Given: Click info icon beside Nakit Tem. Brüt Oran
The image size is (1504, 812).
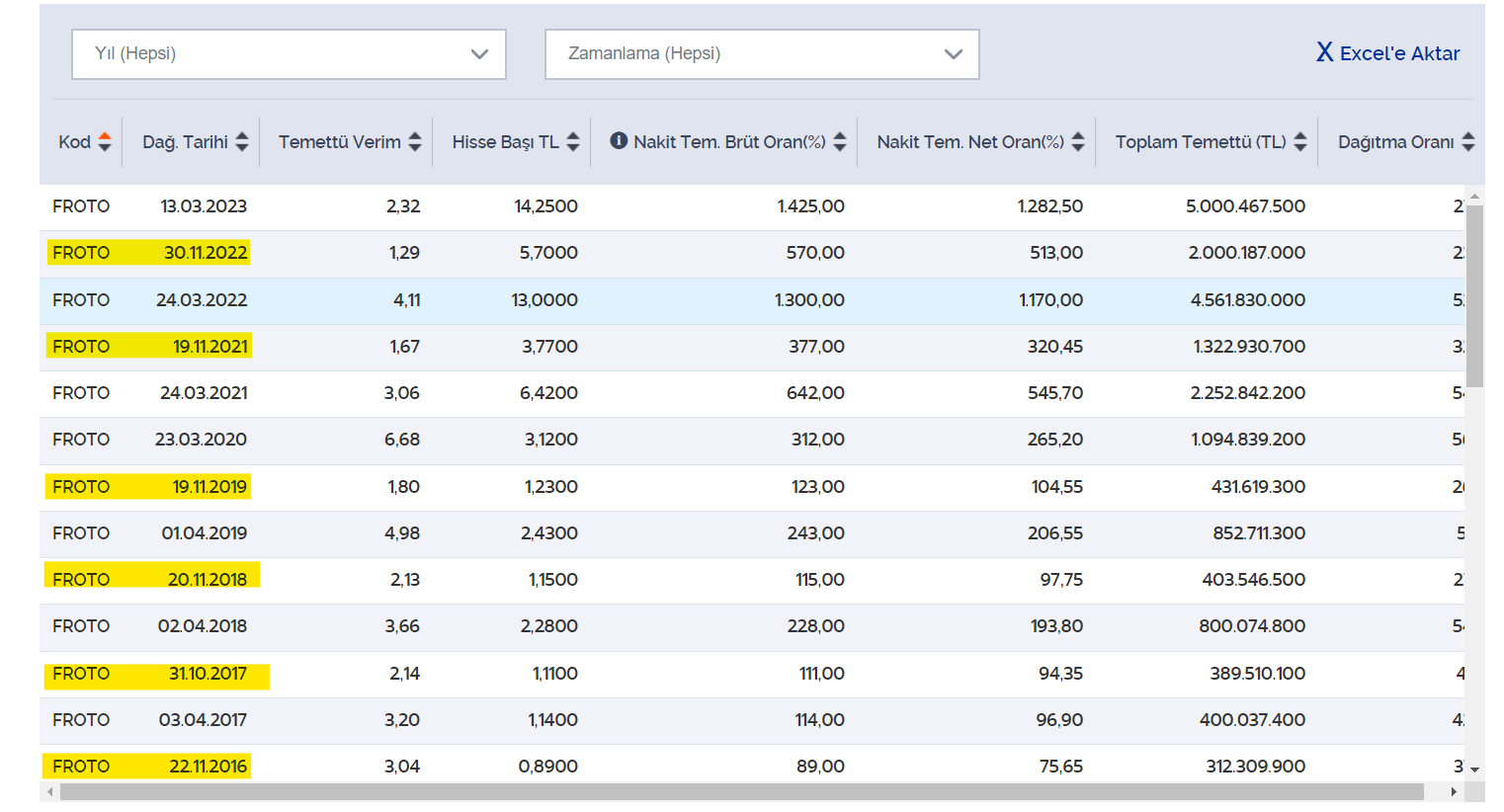Looking at the screenshot, I should [x=619, y=140].
